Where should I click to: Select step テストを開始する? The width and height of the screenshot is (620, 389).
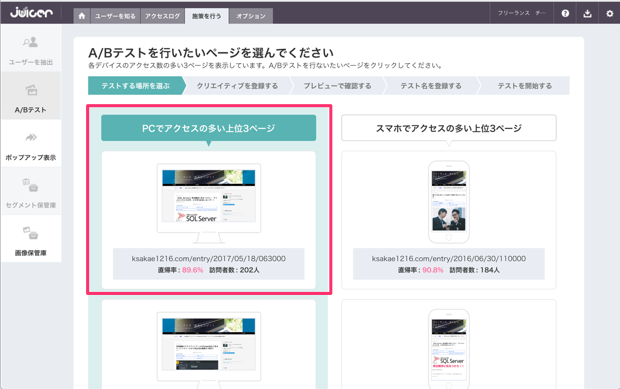coord(524,86)
